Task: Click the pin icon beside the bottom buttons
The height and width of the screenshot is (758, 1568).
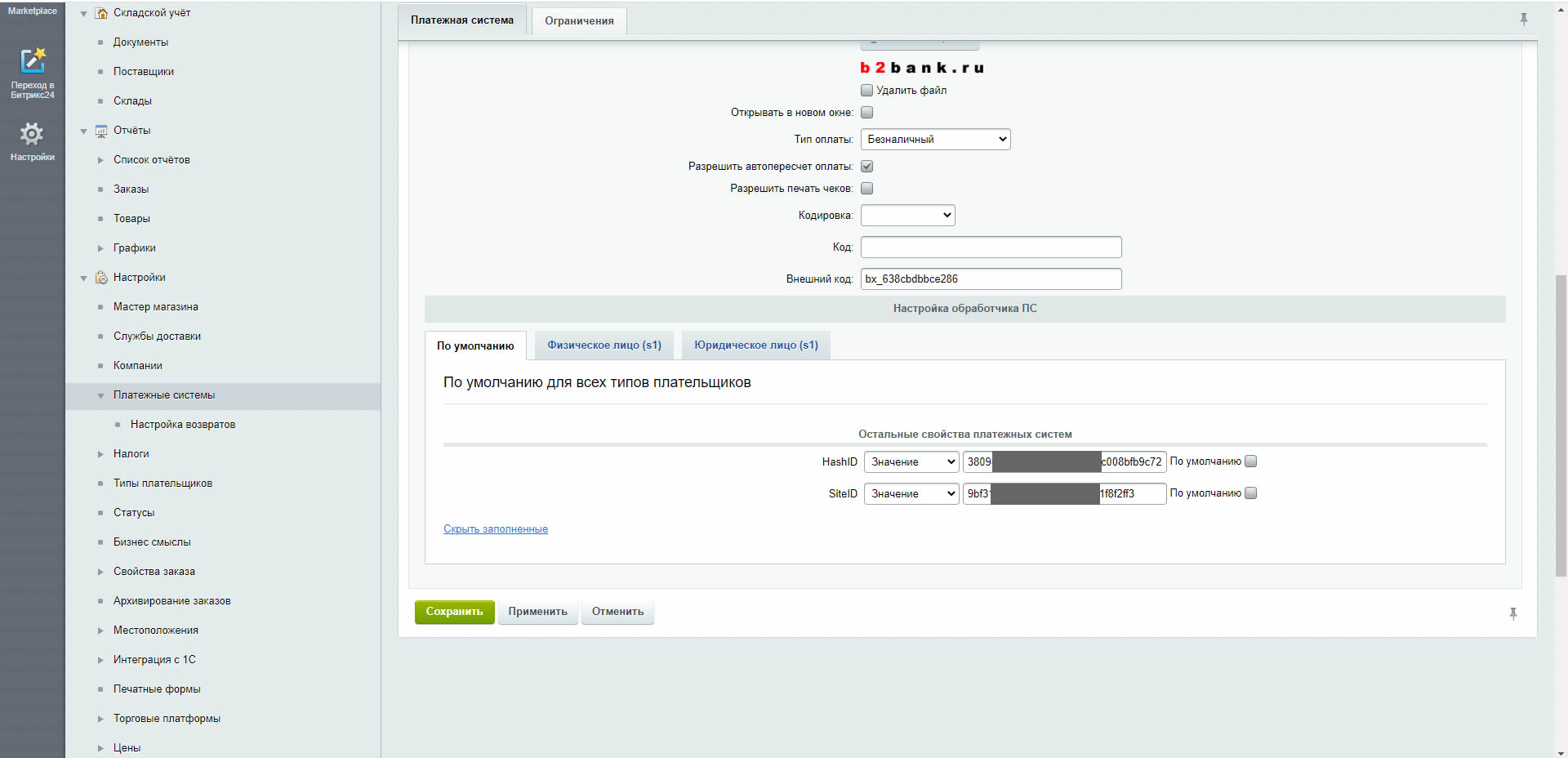Action: point(1512,613)
